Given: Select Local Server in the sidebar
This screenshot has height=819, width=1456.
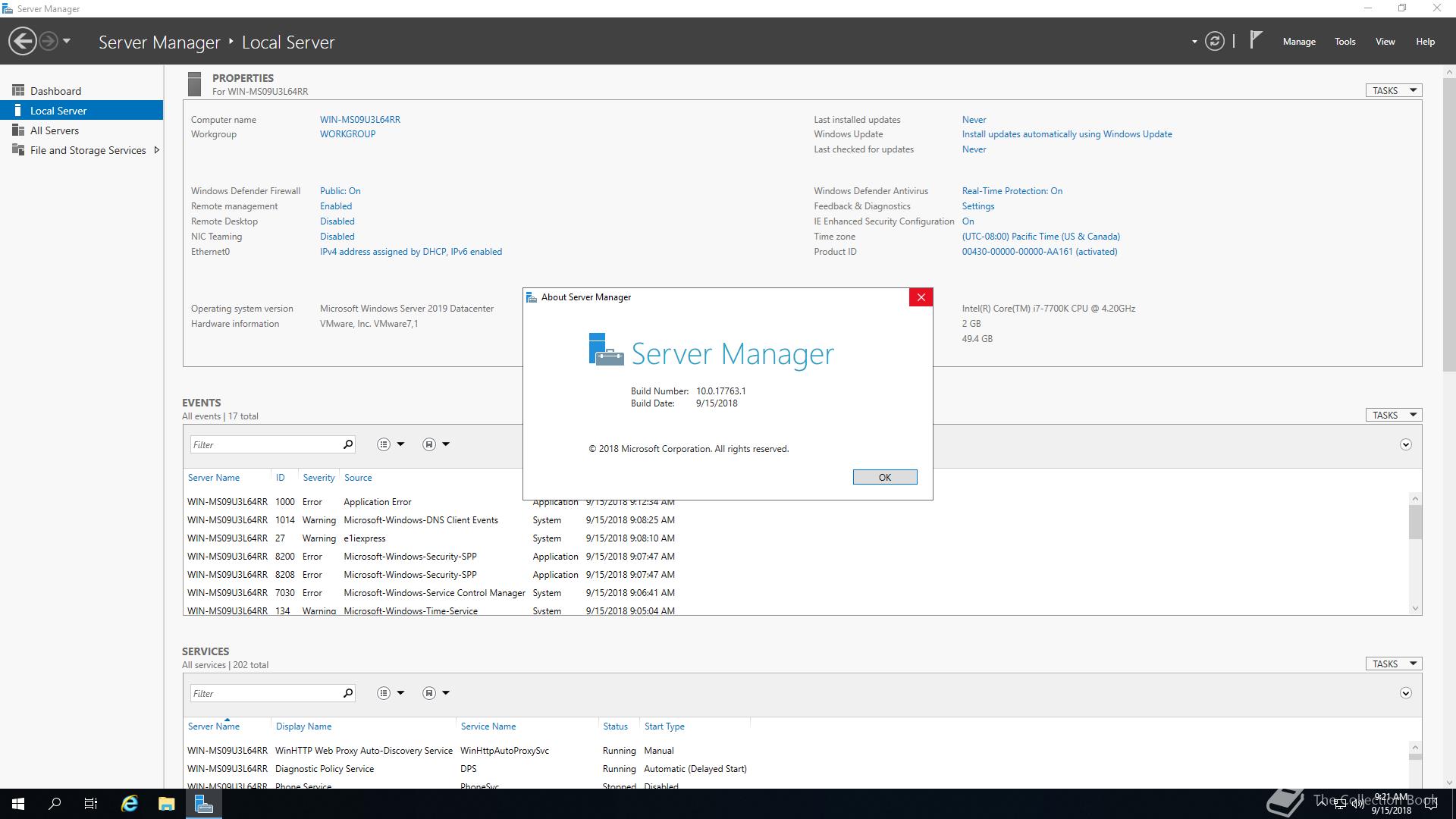Looking at the screenshot, I should 81,110.
